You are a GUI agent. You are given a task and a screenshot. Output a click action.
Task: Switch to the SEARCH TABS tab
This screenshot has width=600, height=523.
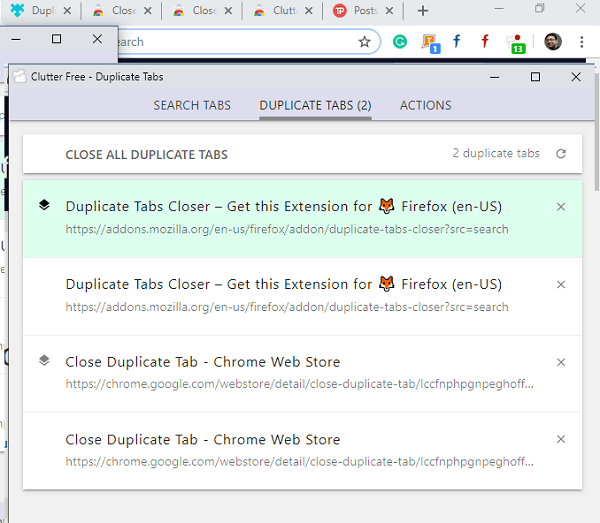(x=192, y=105)
